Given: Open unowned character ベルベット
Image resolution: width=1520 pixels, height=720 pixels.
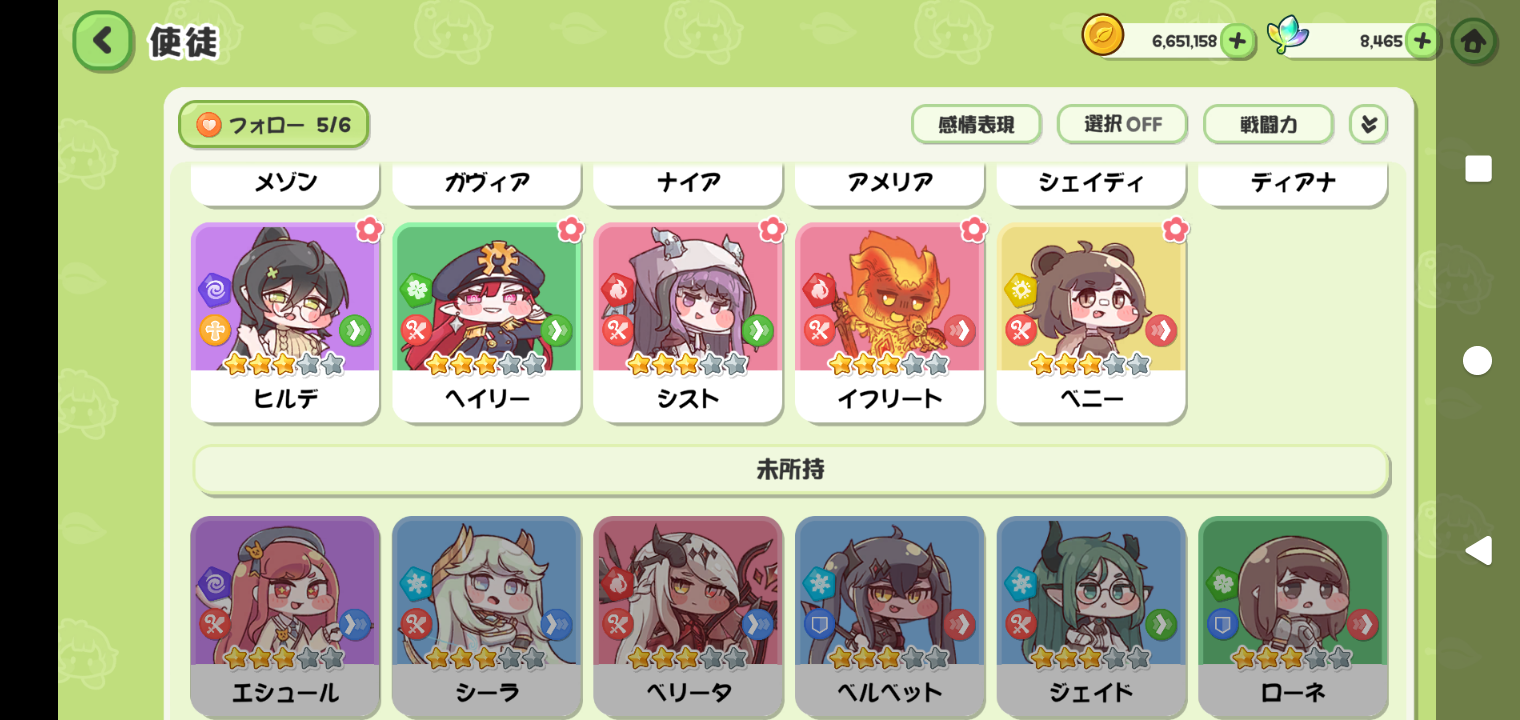Looking at the screenshot, I should [x=889, y=616].
